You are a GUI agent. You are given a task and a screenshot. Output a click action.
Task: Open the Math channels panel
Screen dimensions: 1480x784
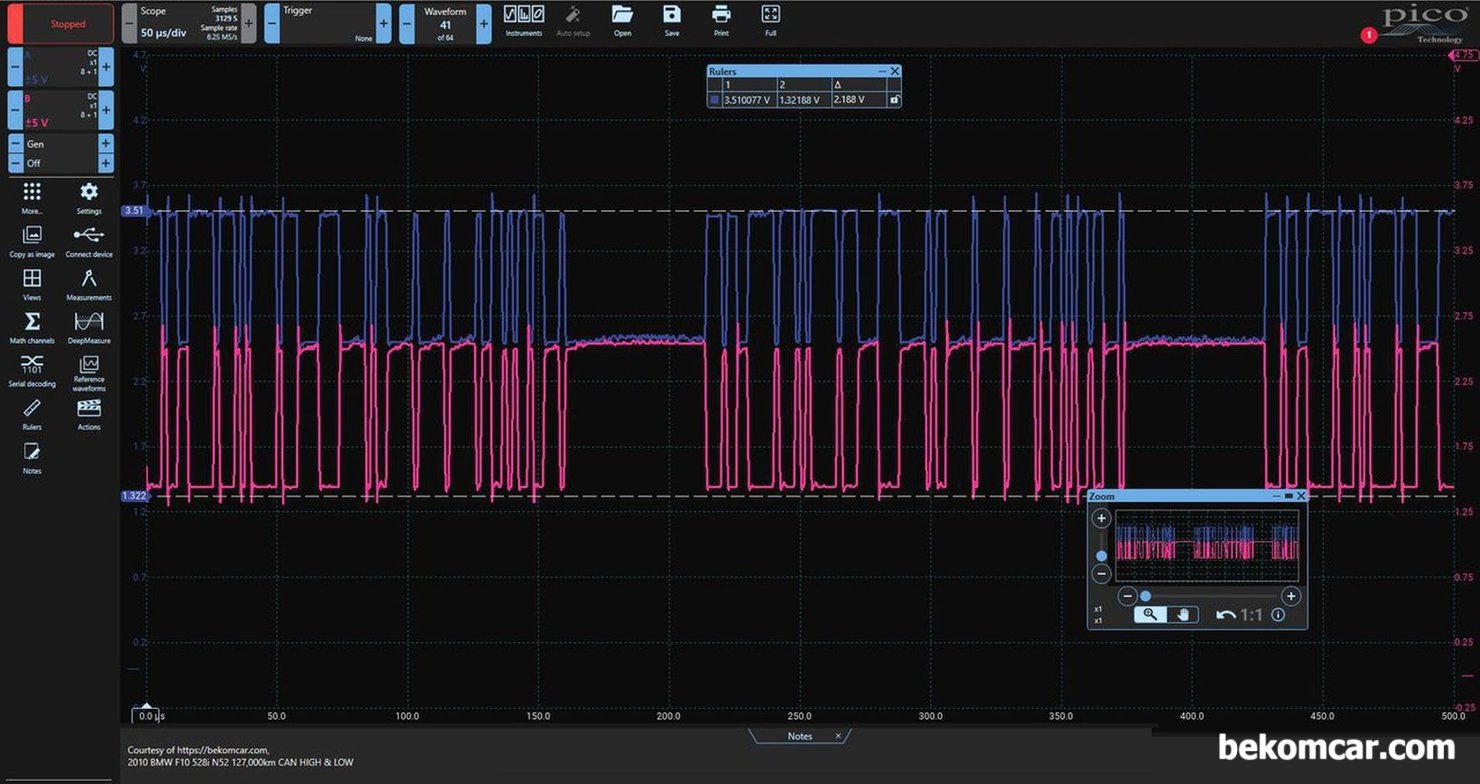click(32, 321)
